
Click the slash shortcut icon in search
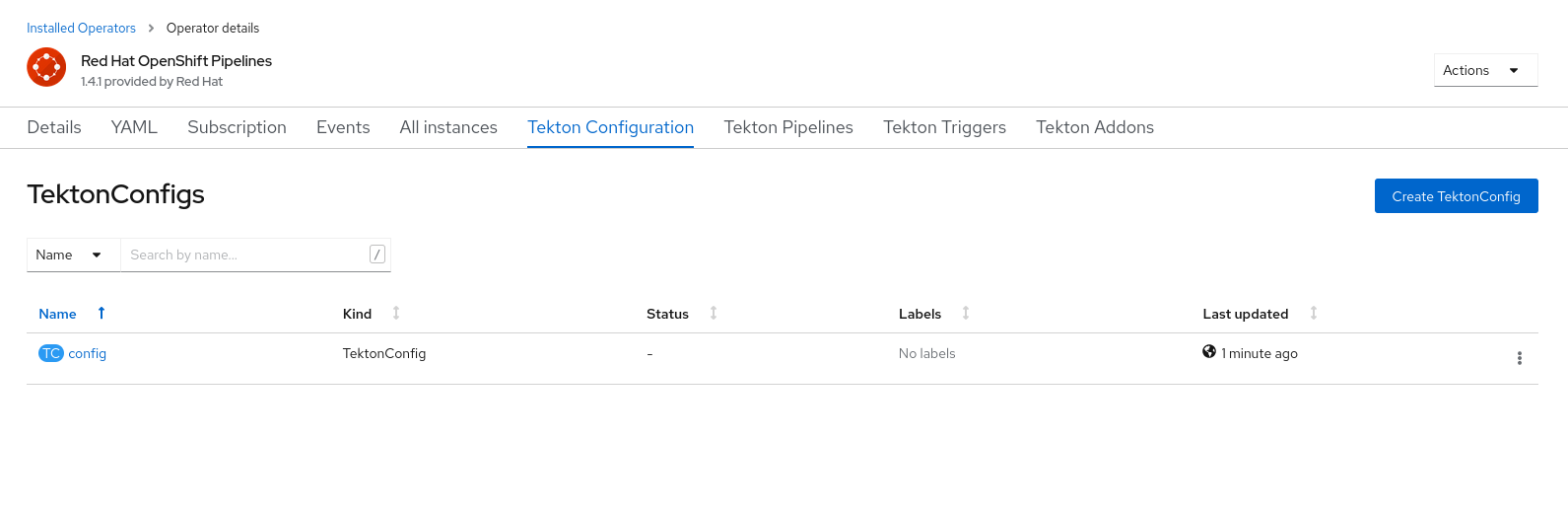click(x=376, y=255)
